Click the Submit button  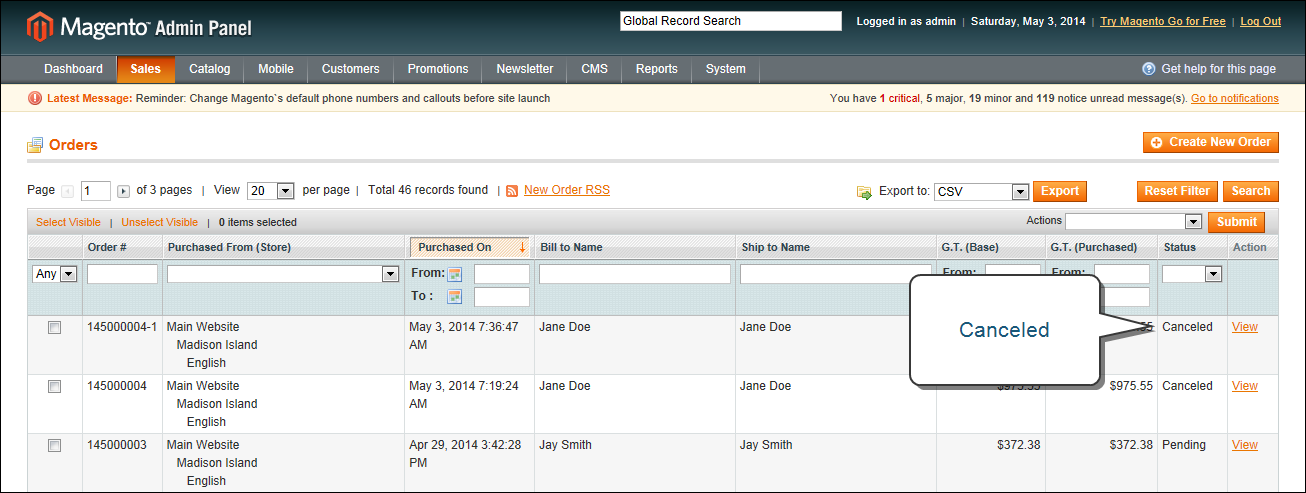pyautogui.click(x=1237, y=222)
